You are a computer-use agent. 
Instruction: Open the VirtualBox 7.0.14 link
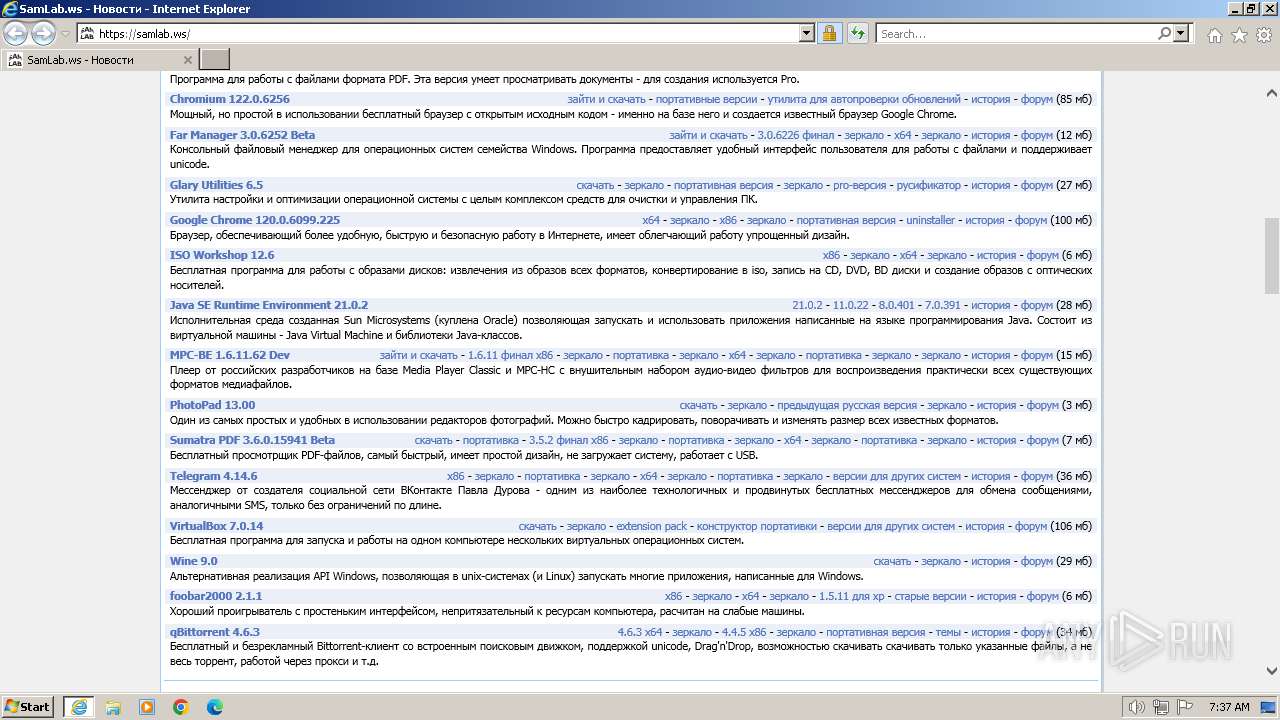coord(216,526)
